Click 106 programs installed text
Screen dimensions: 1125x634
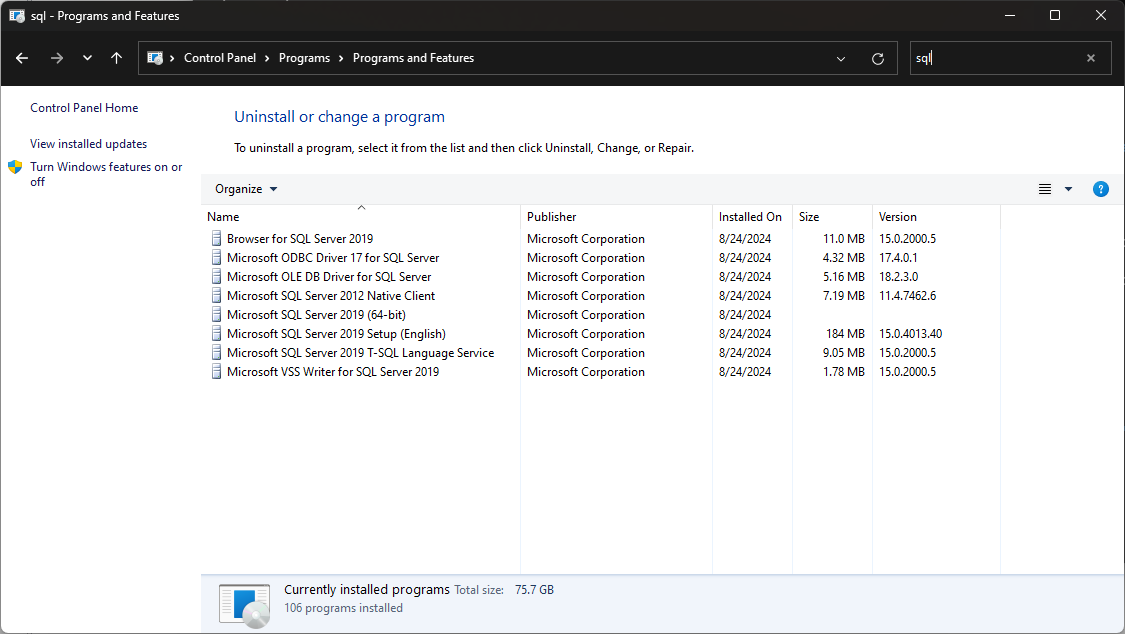click(x=344, y=608)
